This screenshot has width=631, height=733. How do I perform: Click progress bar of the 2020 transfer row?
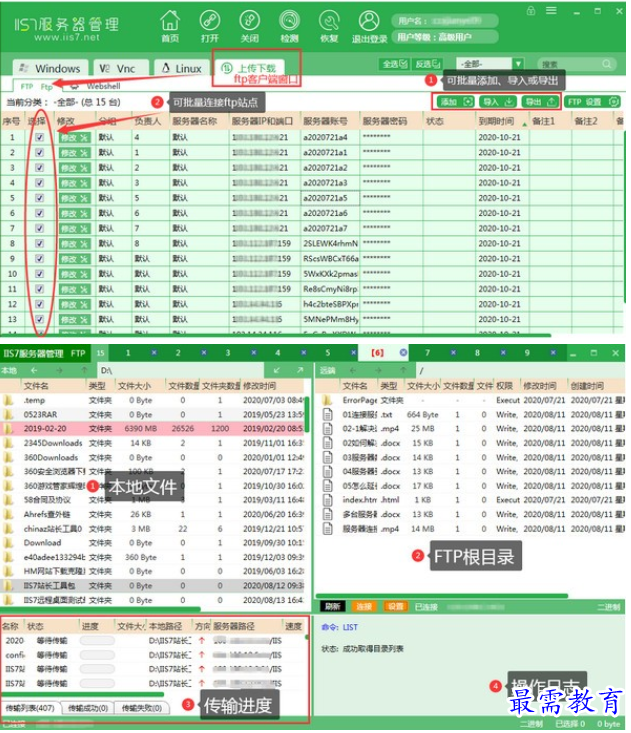click(97, 640)
